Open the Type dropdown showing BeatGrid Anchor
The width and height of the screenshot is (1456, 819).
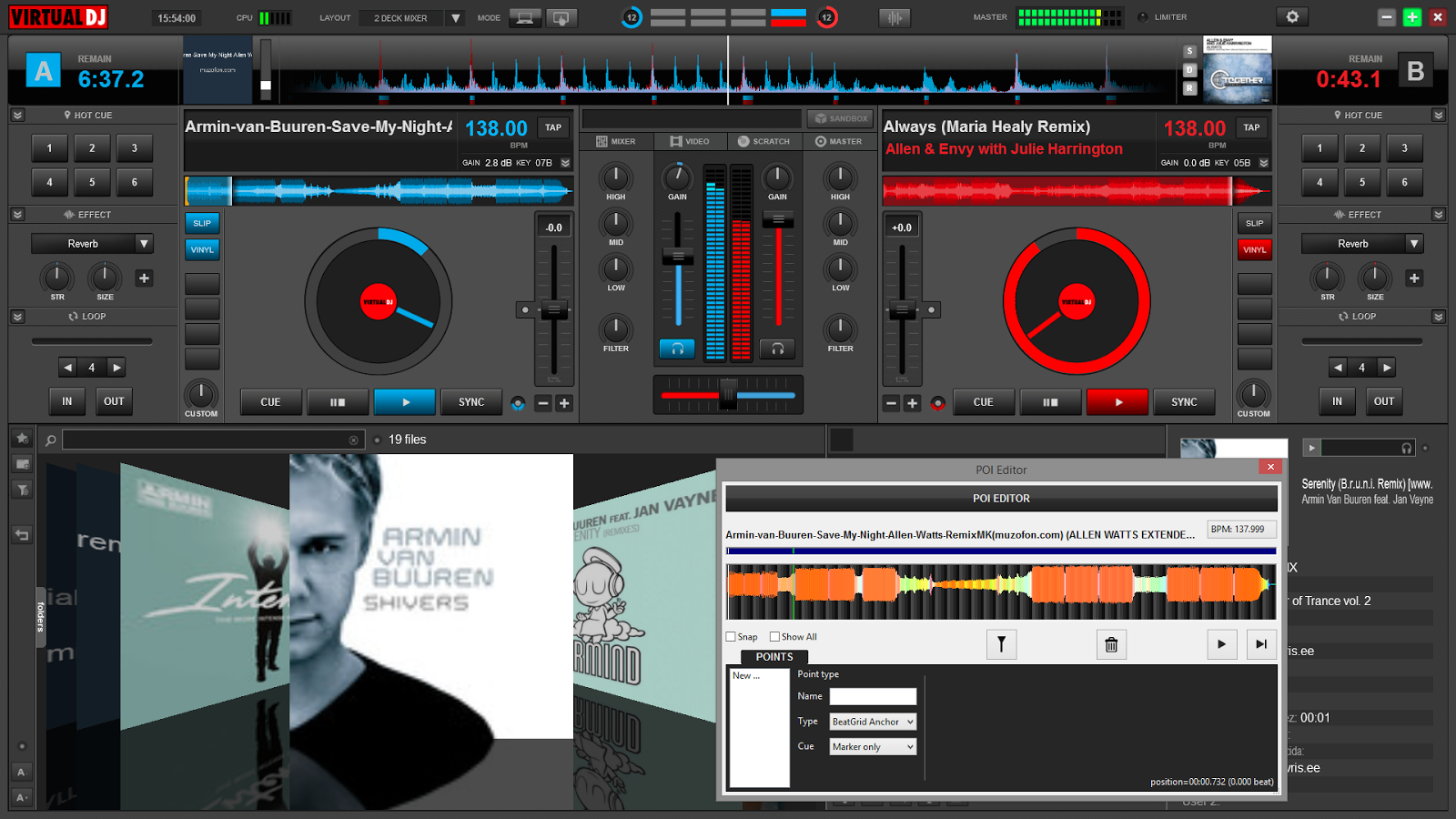pyautogui.click(x=871, y=721)
